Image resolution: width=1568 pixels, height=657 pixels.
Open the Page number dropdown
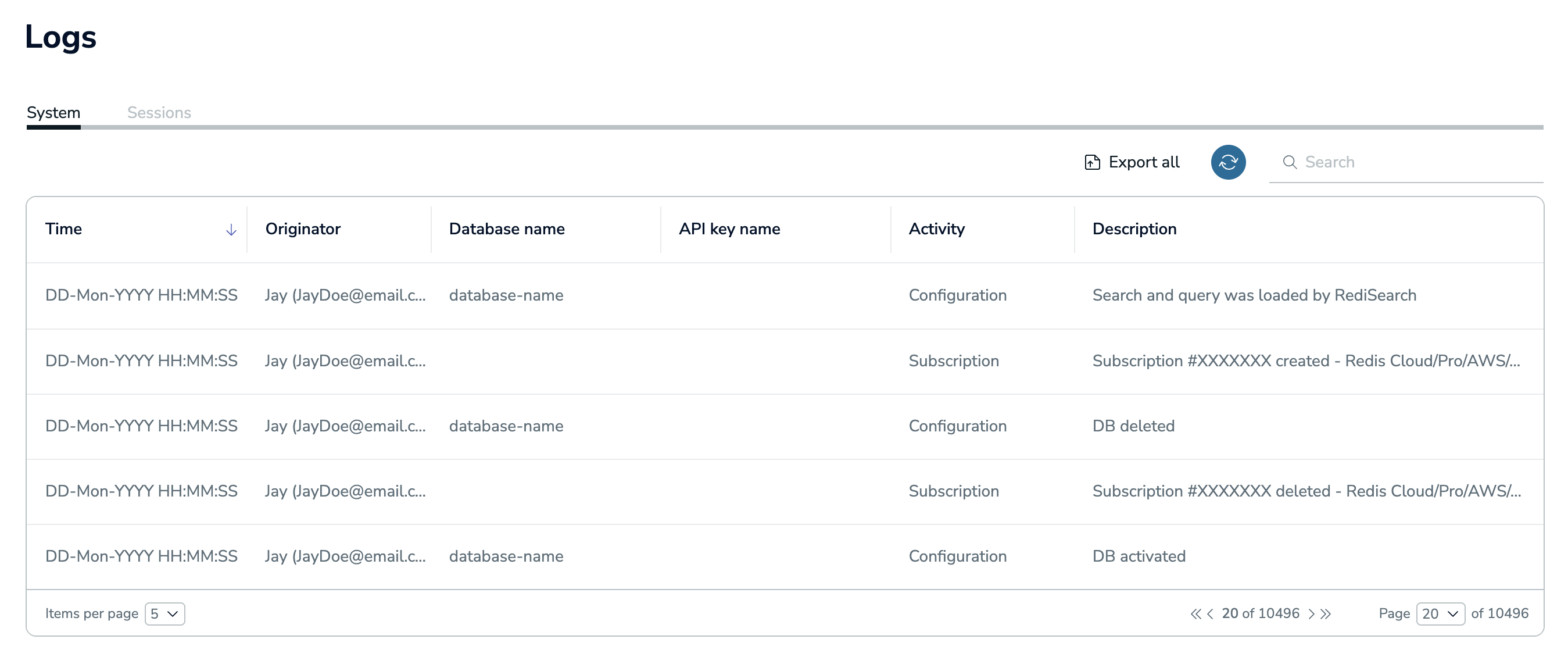(x=1440, y=613)
